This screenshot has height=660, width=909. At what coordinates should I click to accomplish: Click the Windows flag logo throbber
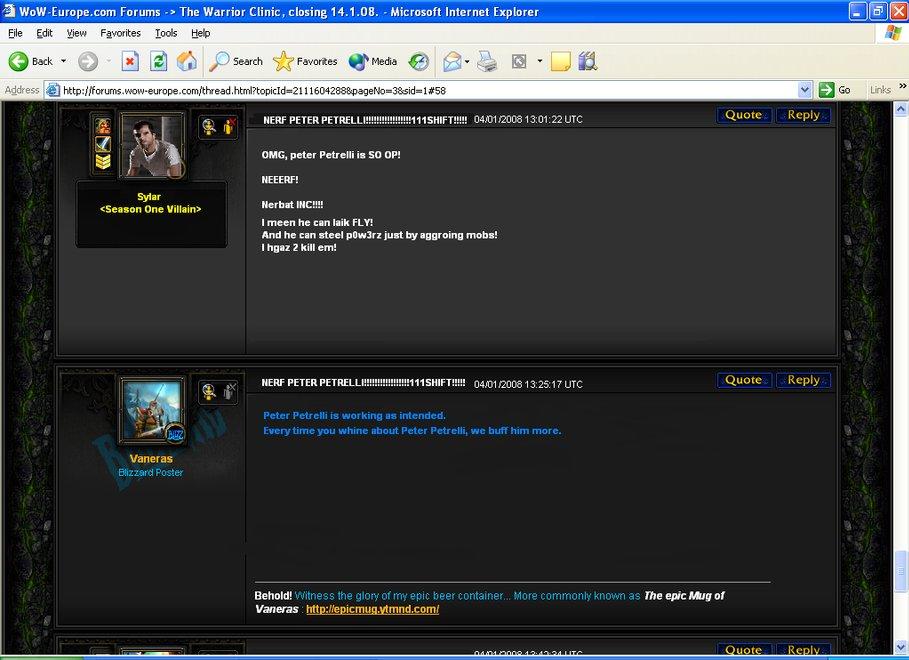coord(893,33)
